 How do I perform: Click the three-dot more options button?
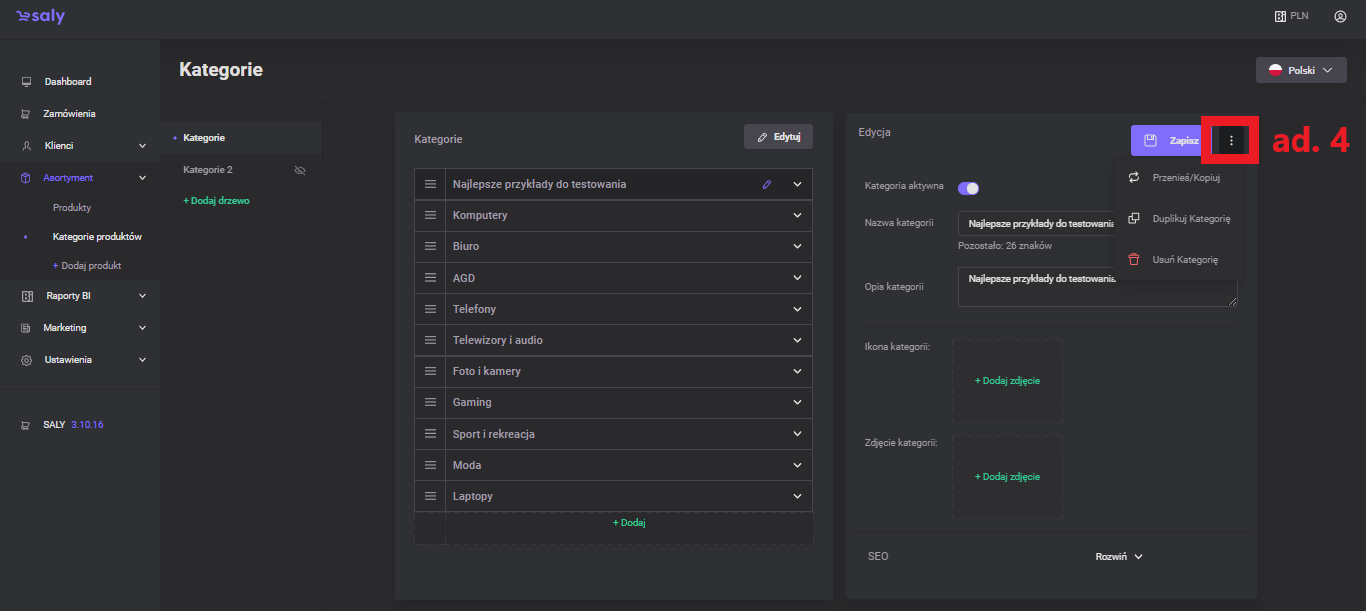1231,141
